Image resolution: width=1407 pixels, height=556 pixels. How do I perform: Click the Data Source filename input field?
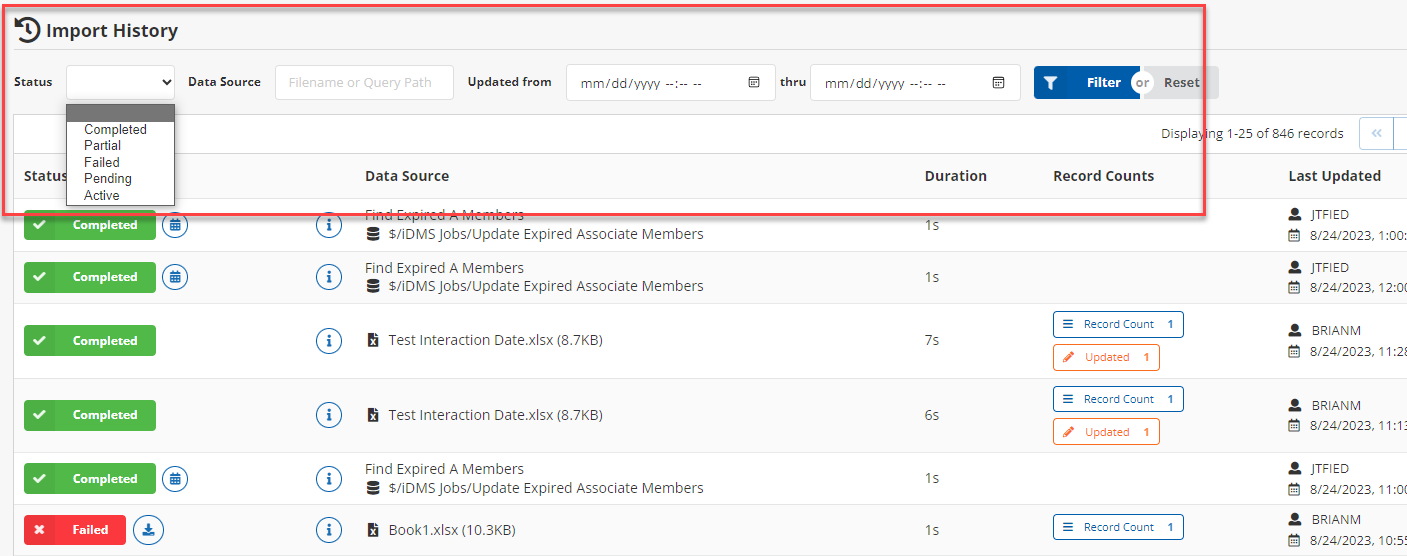coord(364,83)
